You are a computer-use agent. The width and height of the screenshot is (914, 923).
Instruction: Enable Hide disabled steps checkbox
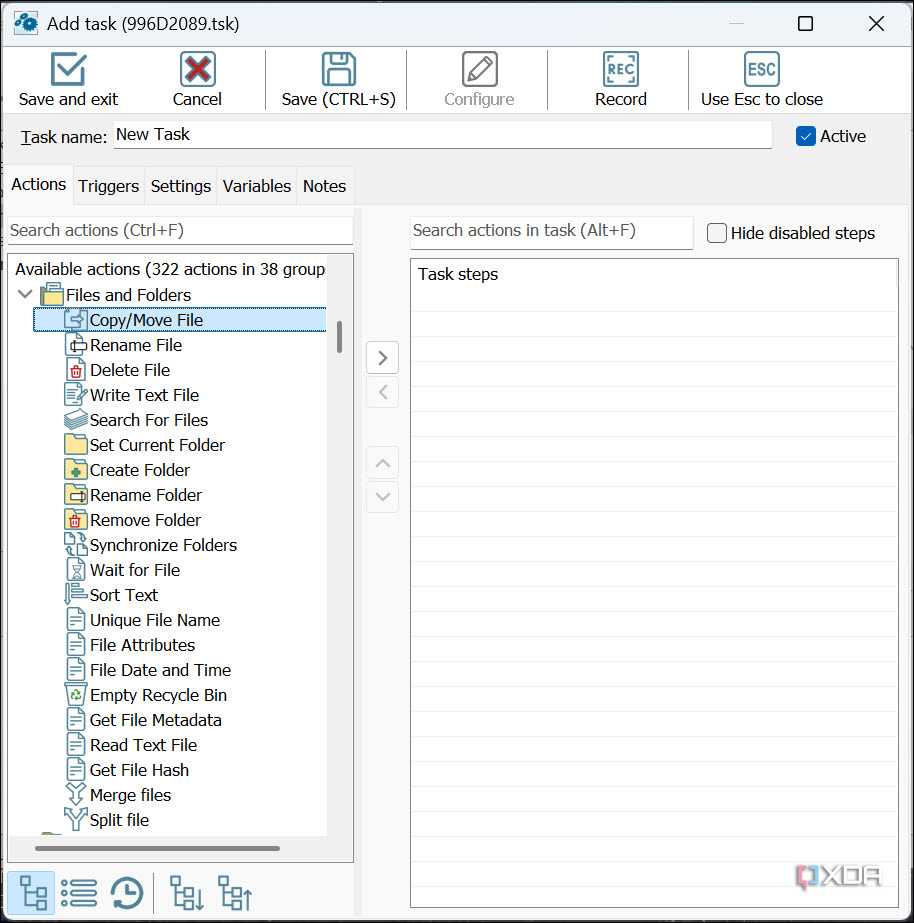[716, 233]
